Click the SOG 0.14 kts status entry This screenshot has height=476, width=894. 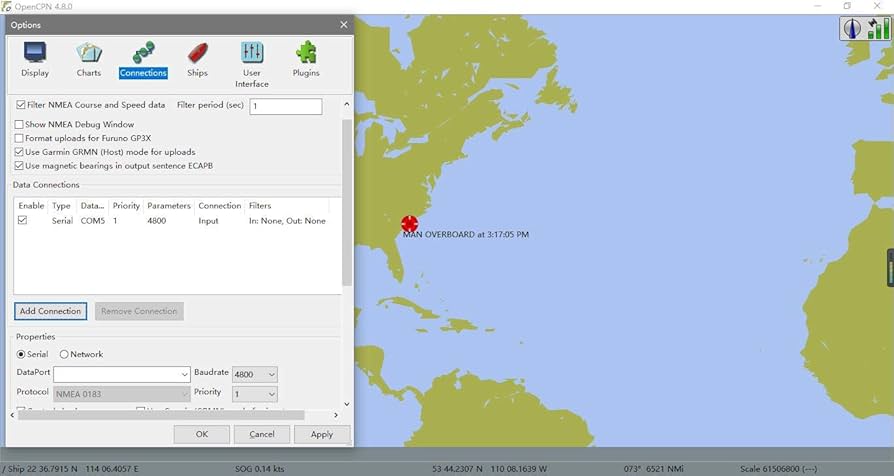259,469
